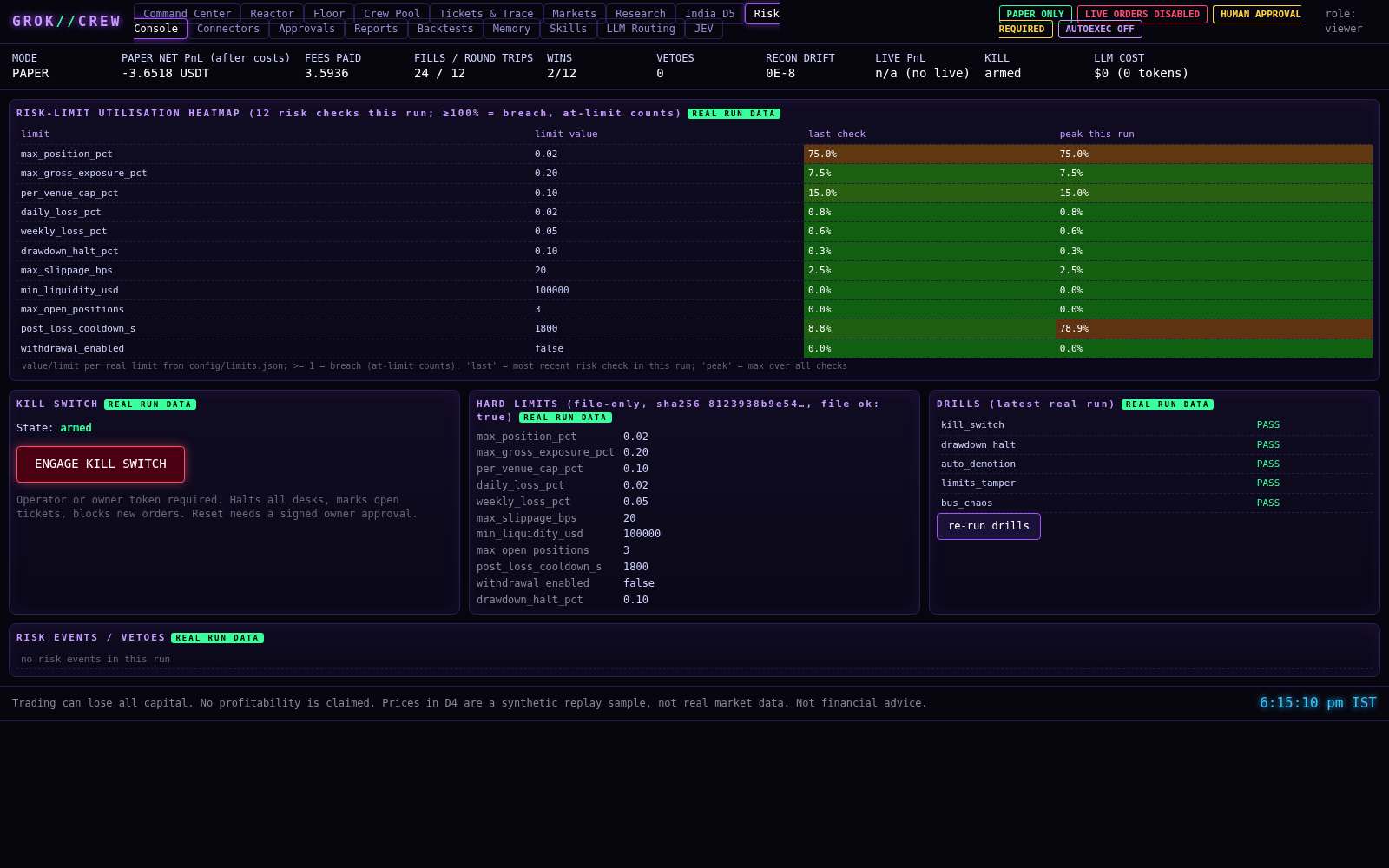Switch to the Research tab
This screenshot has height=868, width=1389.
[640, 13]
